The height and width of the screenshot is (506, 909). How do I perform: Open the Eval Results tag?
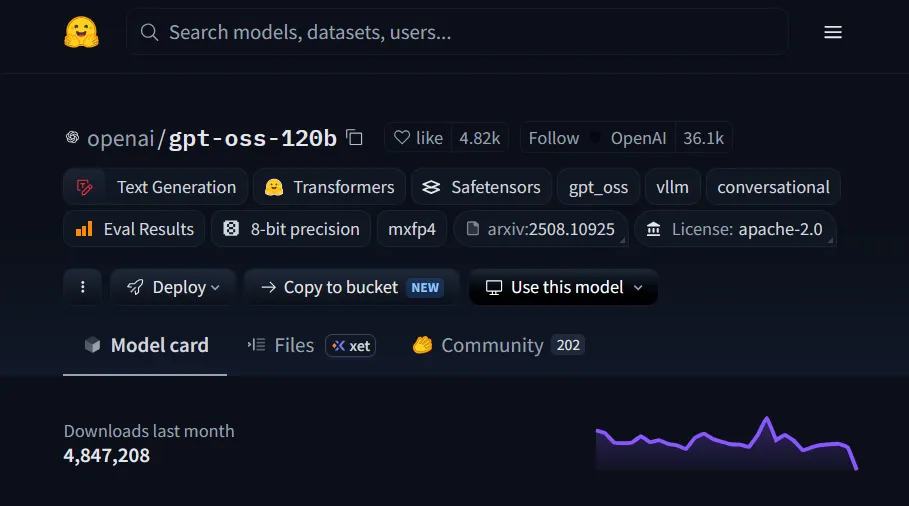pyautogui.click(x=134, y=229)
